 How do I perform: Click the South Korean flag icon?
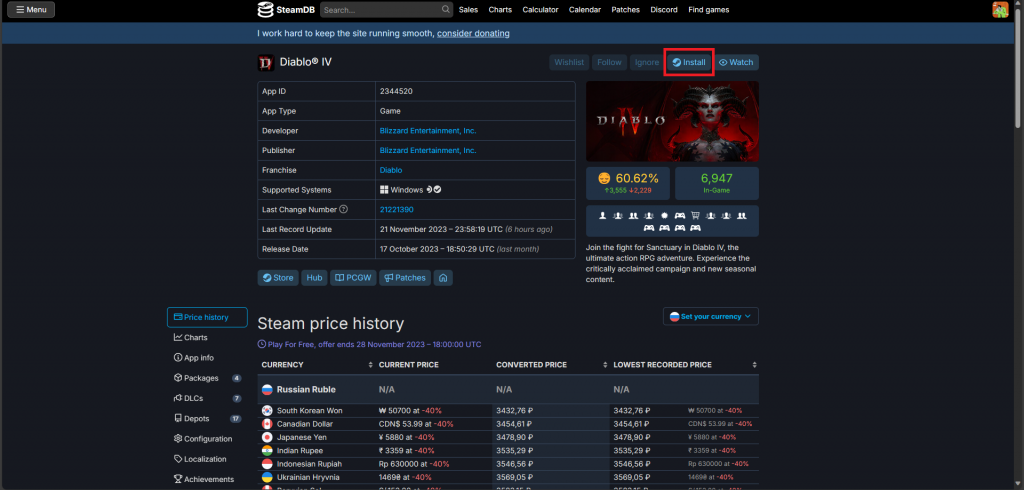coord(267,411)
